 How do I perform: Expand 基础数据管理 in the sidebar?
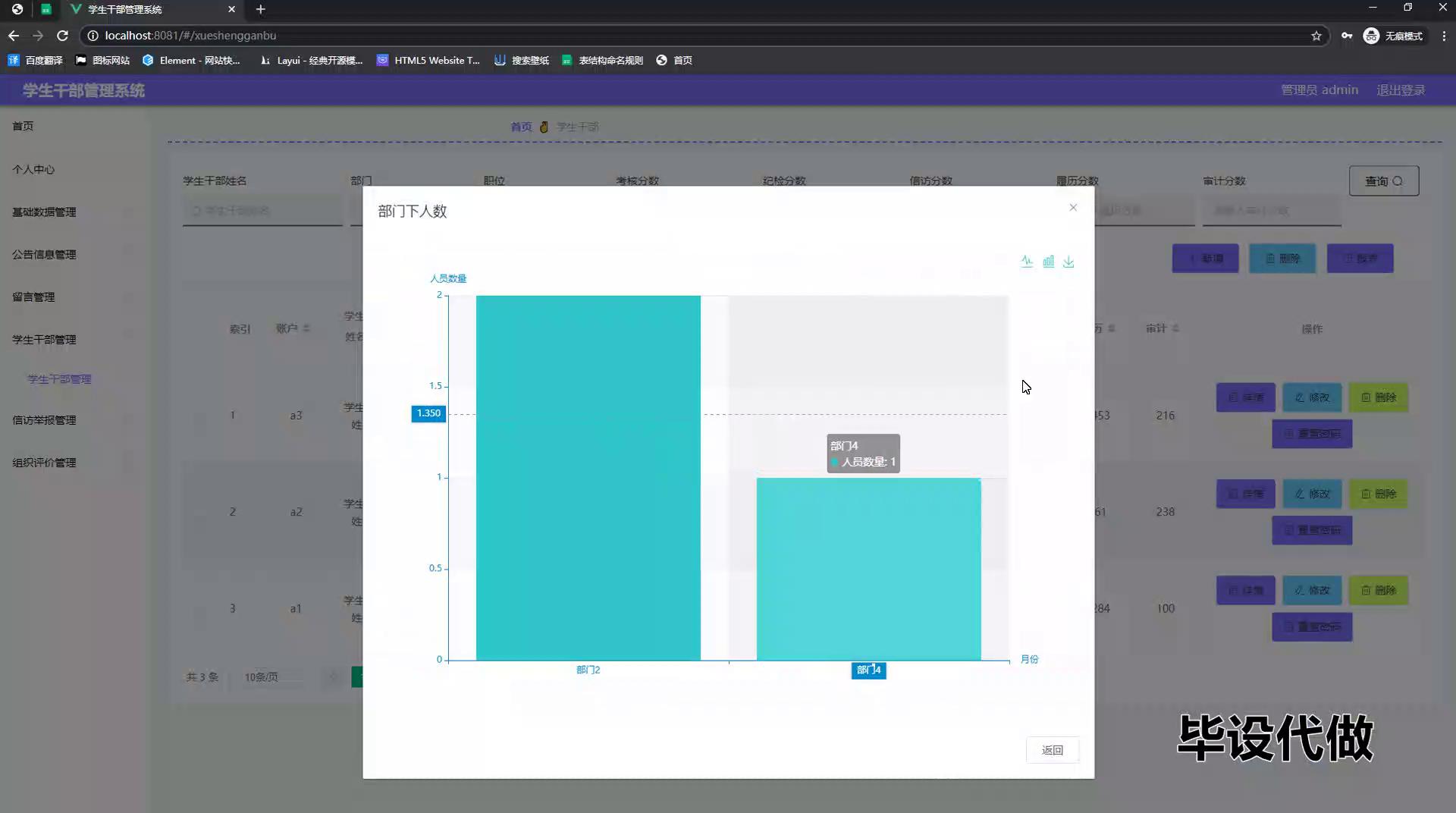pyautogui.click(x=44, y=212)
